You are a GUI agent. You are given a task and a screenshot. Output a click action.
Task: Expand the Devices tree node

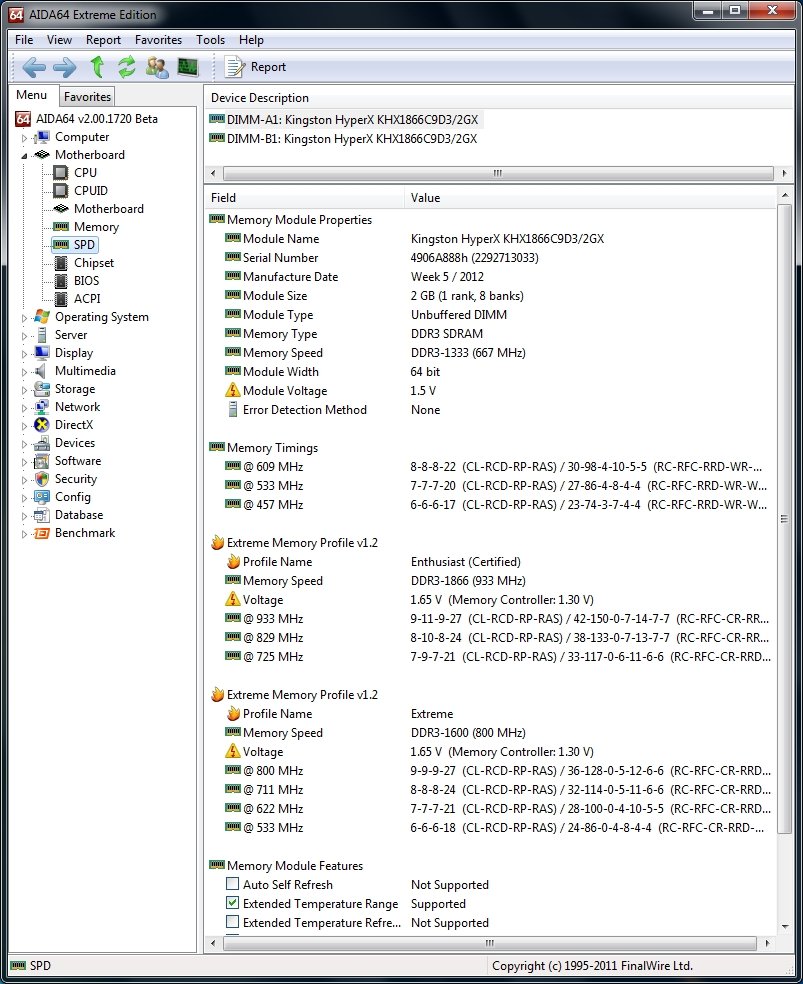[x=24, y=444]
